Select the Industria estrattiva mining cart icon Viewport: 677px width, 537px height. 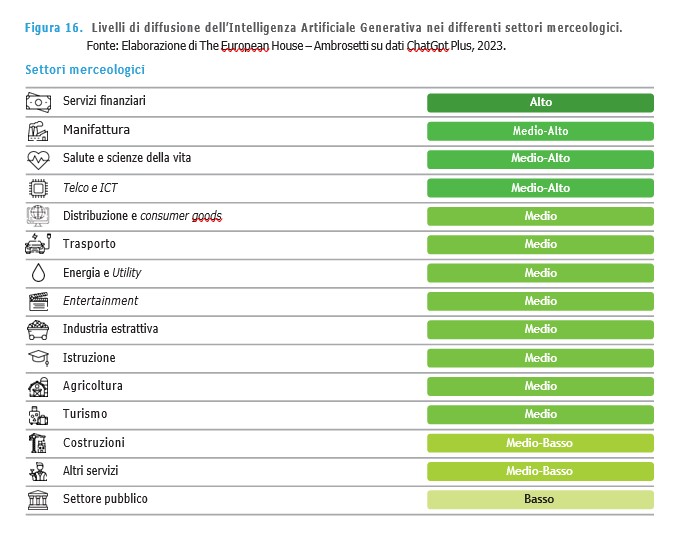(x=38, y=329)
